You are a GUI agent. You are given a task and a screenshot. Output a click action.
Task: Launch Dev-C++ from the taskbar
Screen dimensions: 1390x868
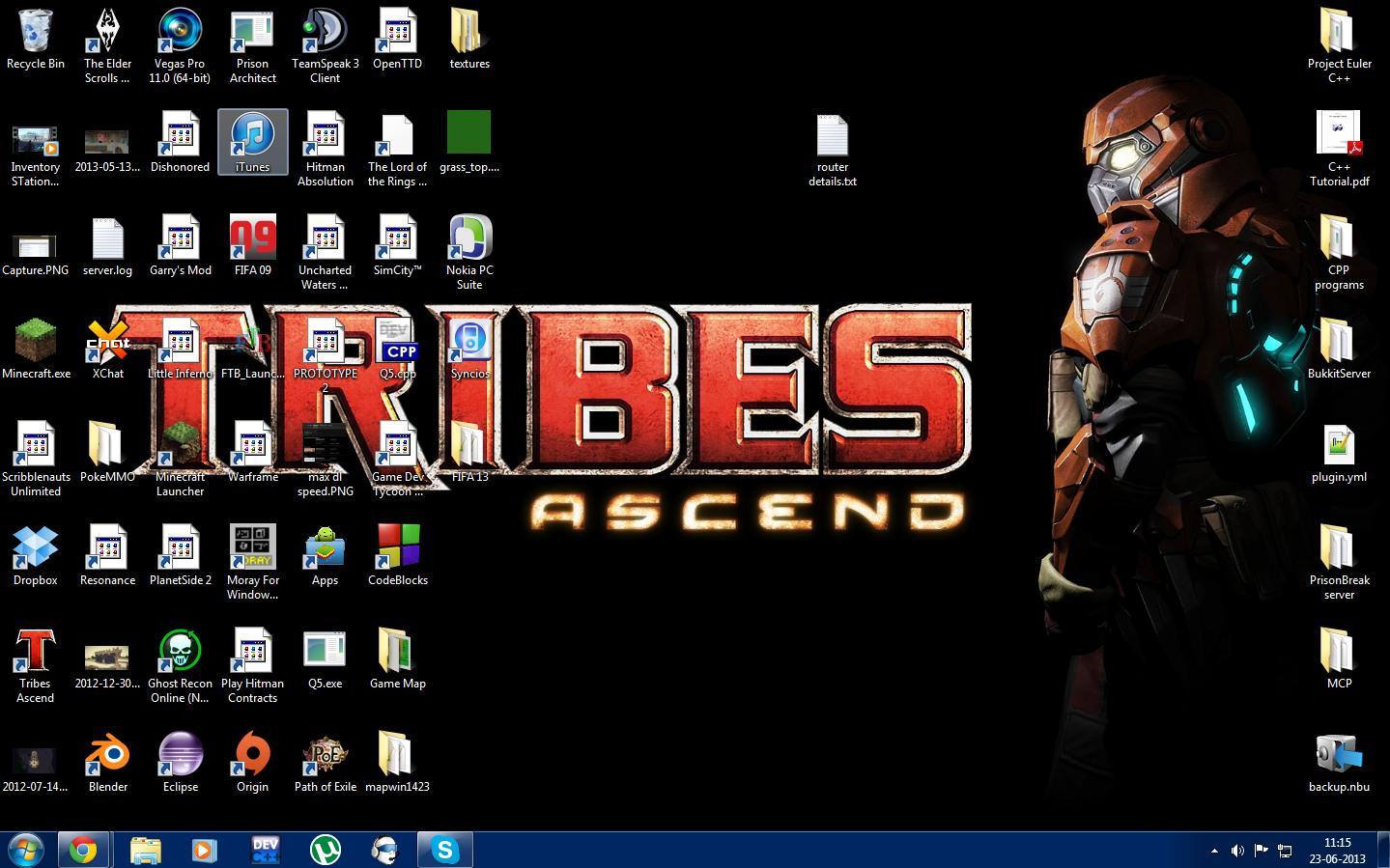point(265,850)
